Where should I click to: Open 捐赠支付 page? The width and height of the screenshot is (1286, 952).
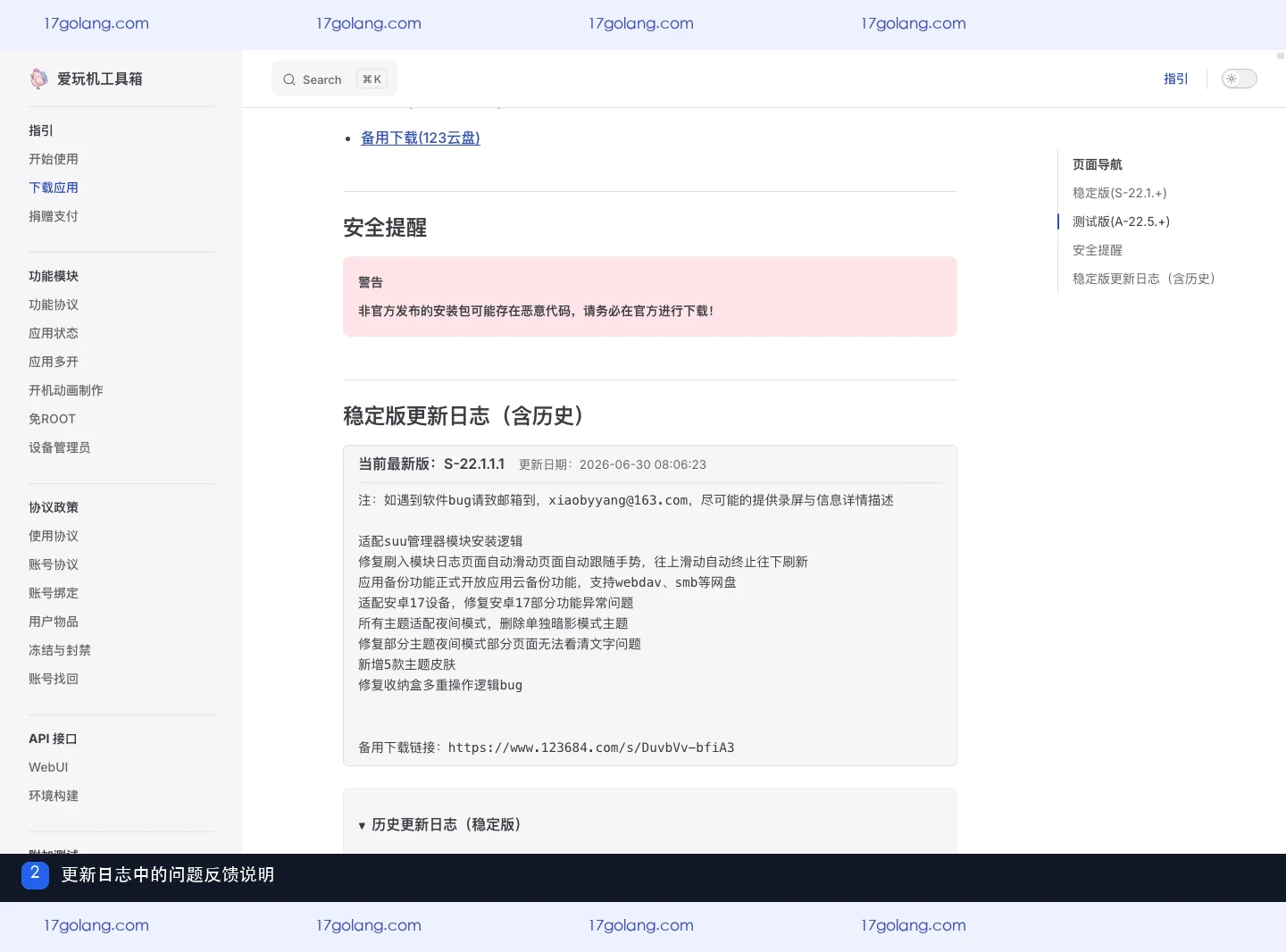click(x=54, y=216)
